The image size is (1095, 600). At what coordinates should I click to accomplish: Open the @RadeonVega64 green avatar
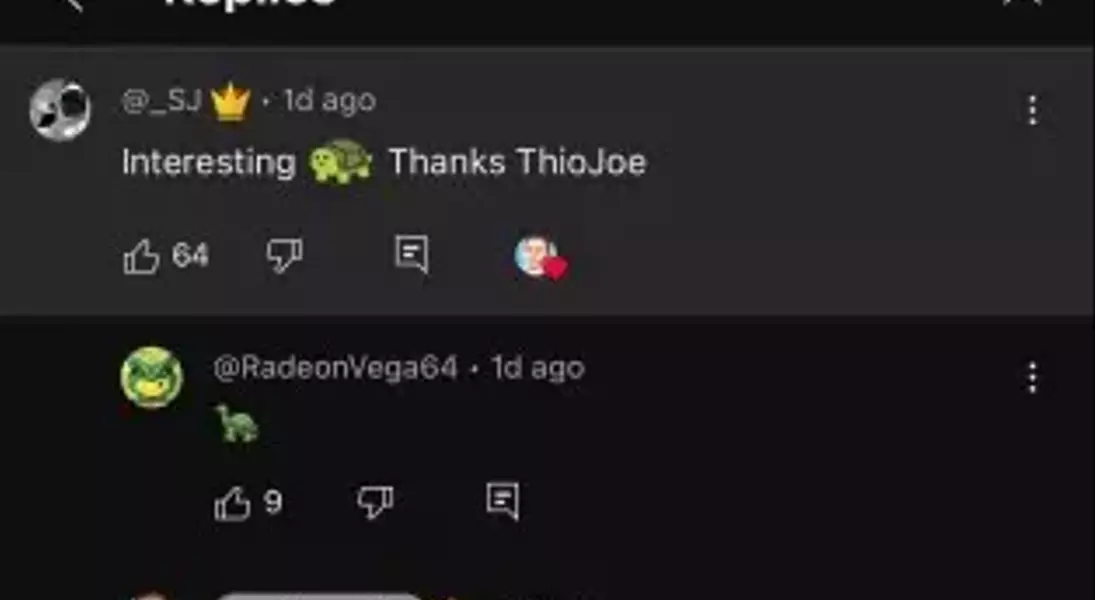(x=152, y=377)
